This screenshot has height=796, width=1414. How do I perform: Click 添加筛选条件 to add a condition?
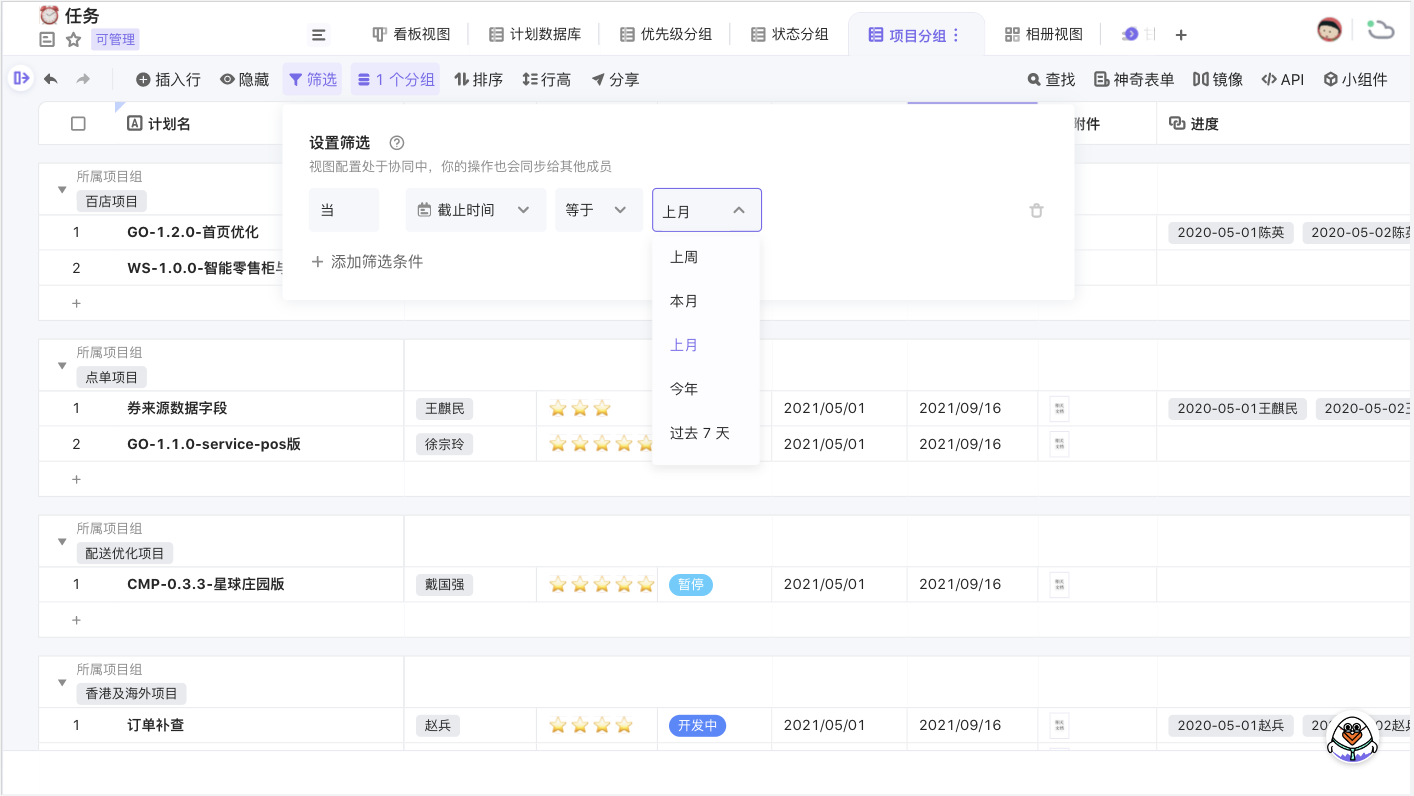pyautogui.click(x=367, y=262)
